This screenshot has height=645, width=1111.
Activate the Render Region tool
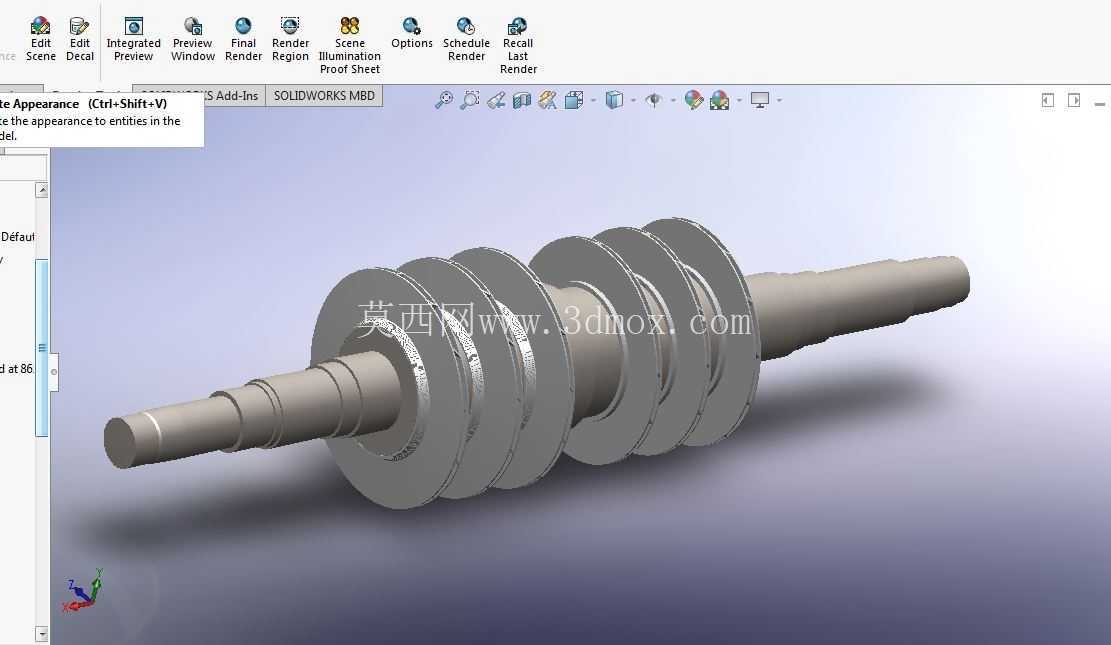[290, 40]
